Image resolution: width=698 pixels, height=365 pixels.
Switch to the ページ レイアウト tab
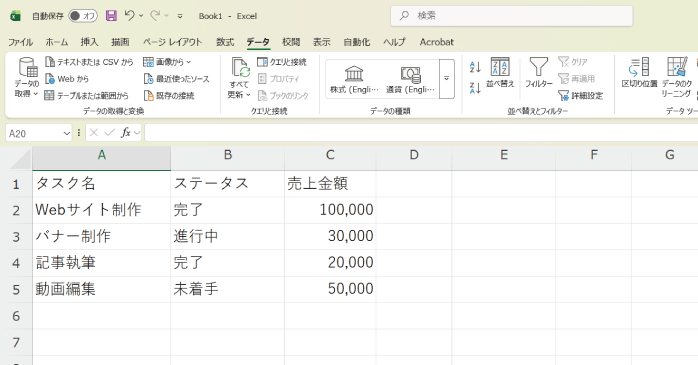(172, 42)
